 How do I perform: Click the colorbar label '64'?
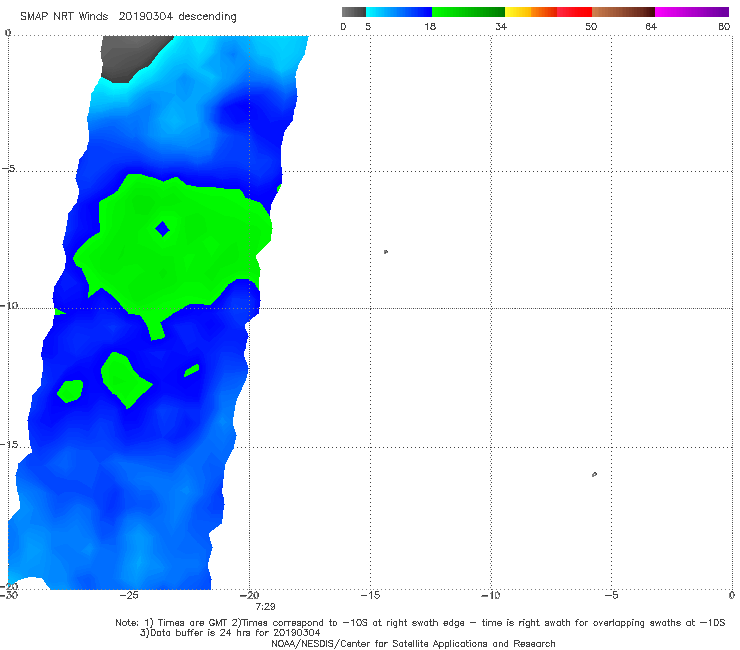point(651,26)
